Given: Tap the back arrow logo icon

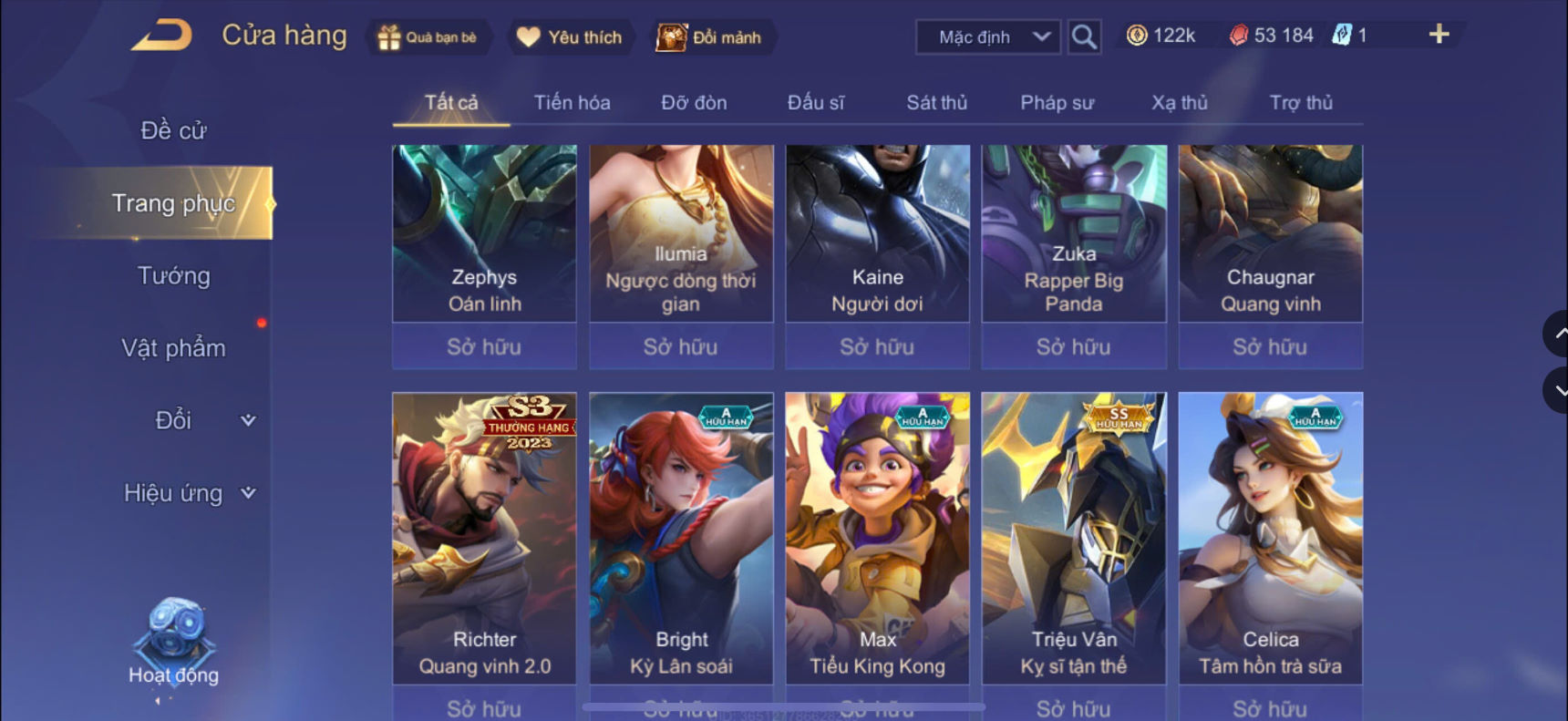Looking at the screenshot, I should pyautogui.click(x=161, y=36).
